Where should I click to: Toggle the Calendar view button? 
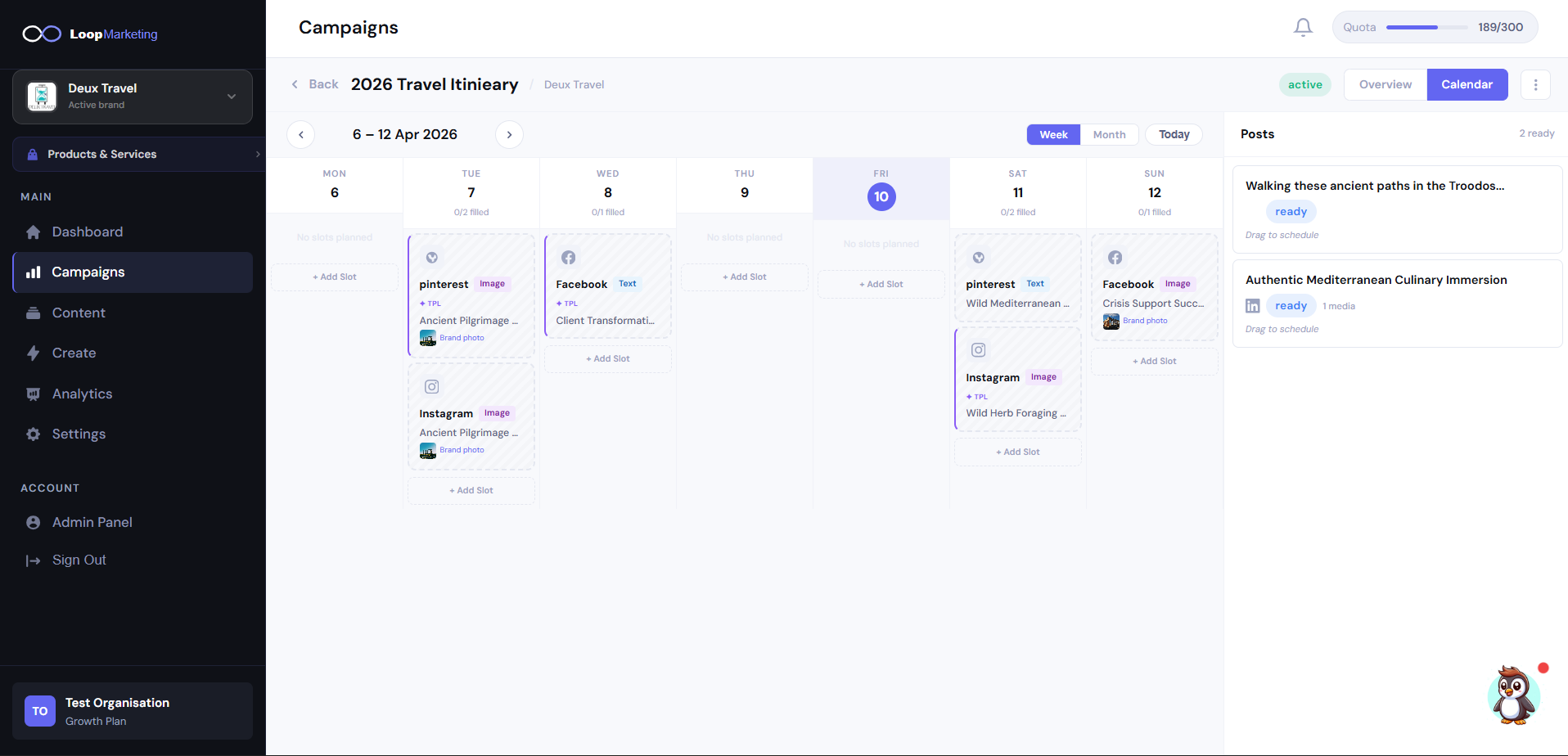[x=1467, y=84]
